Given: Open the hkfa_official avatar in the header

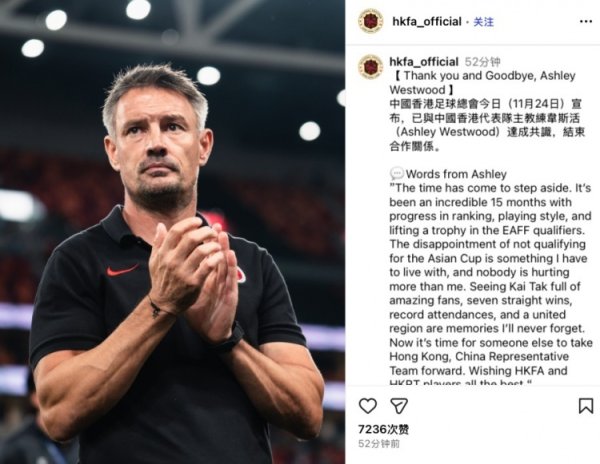Looking at the screenshot, I should 370,21.
